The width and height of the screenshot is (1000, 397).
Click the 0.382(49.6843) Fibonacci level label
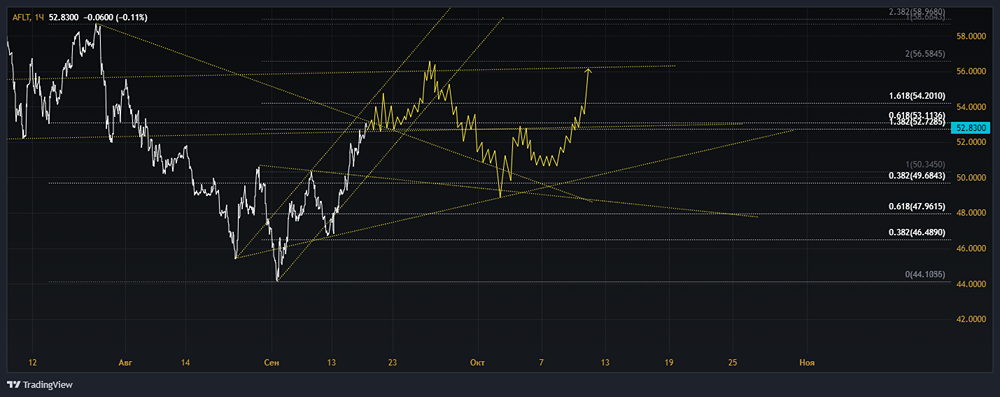917,176
